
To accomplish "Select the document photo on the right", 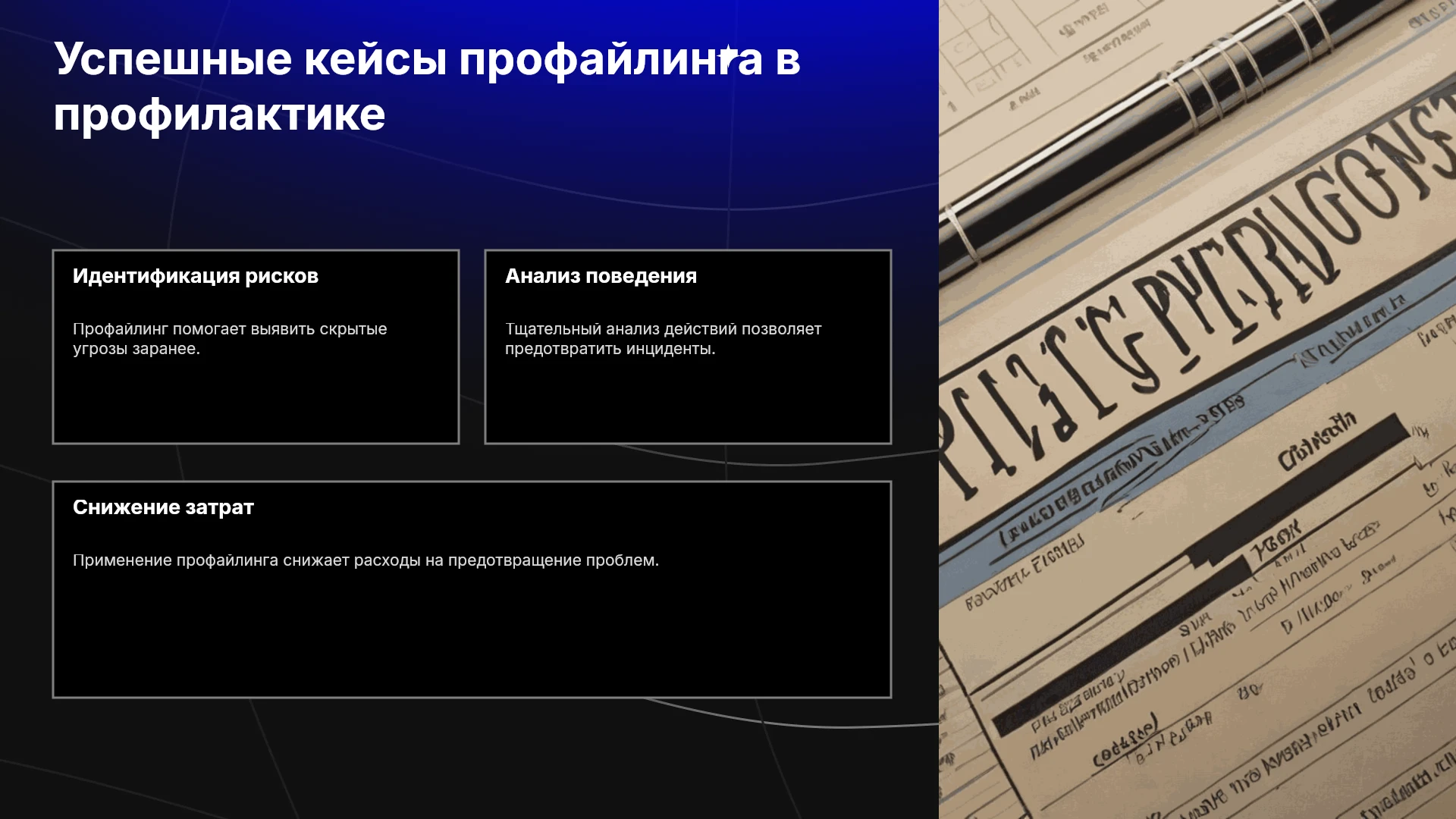I will 1197,409.
